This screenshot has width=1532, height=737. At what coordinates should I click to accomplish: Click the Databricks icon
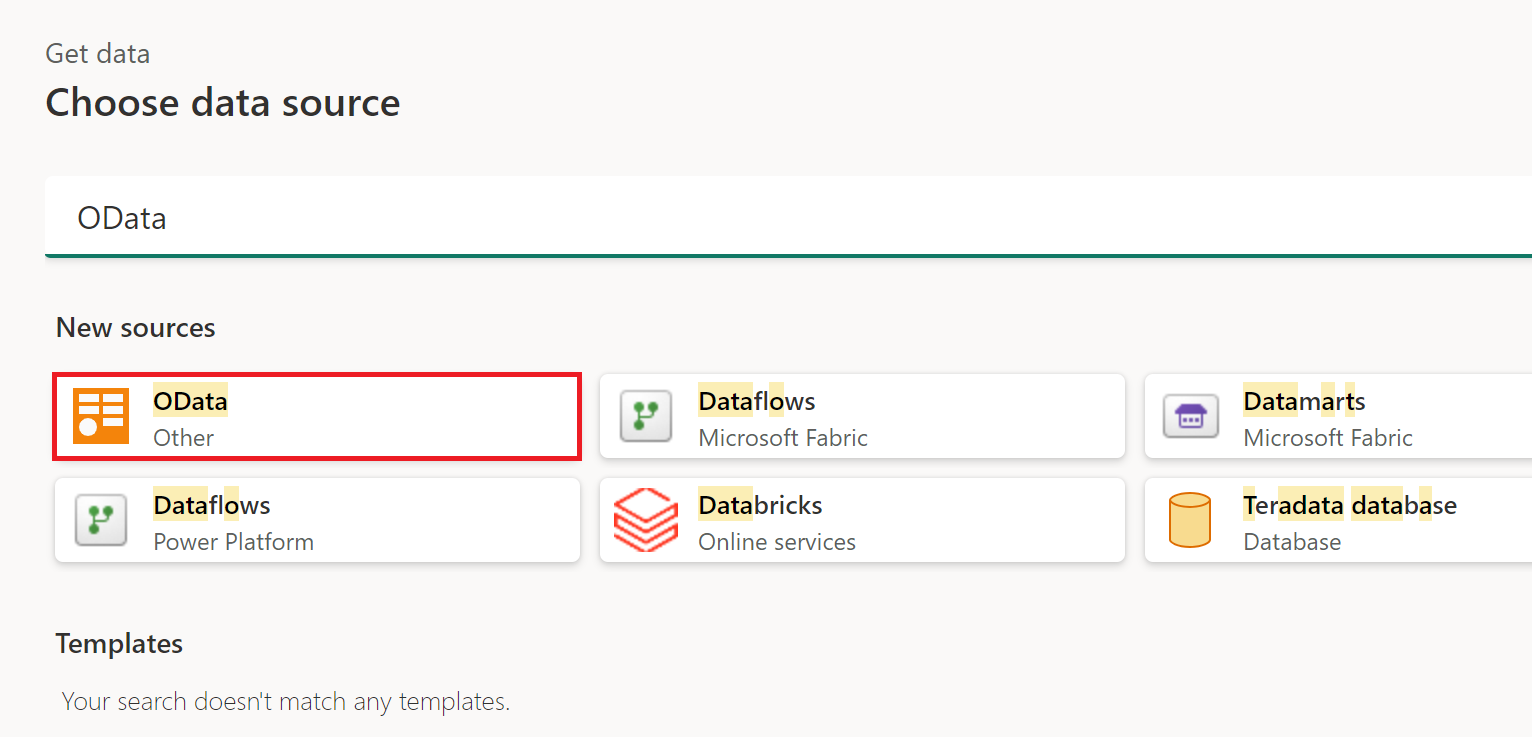click(x=646, y=520)
